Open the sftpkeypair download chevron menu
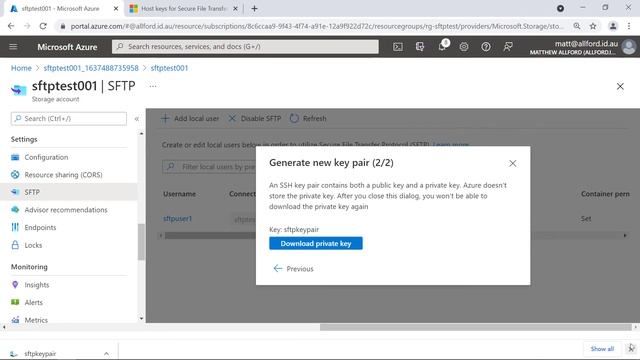The image size is (640, 360). 106,353
